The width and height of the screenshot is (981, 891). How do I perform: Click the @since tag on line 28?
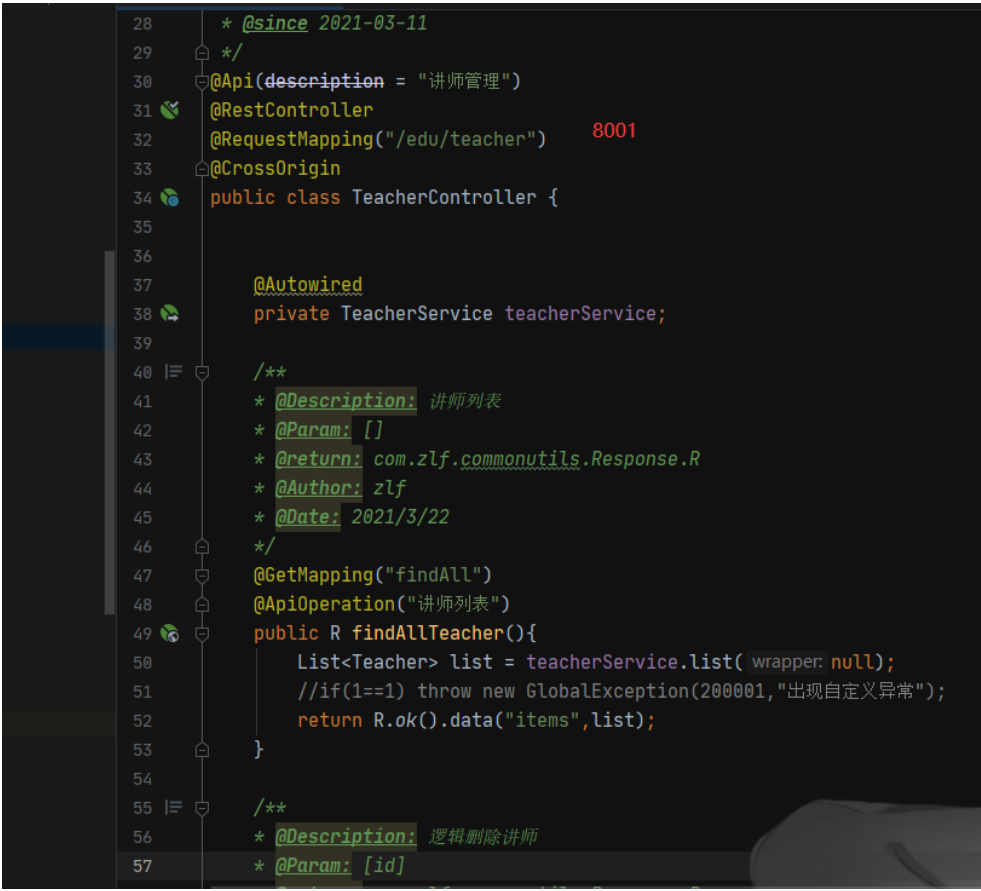(x=275, y=24)
